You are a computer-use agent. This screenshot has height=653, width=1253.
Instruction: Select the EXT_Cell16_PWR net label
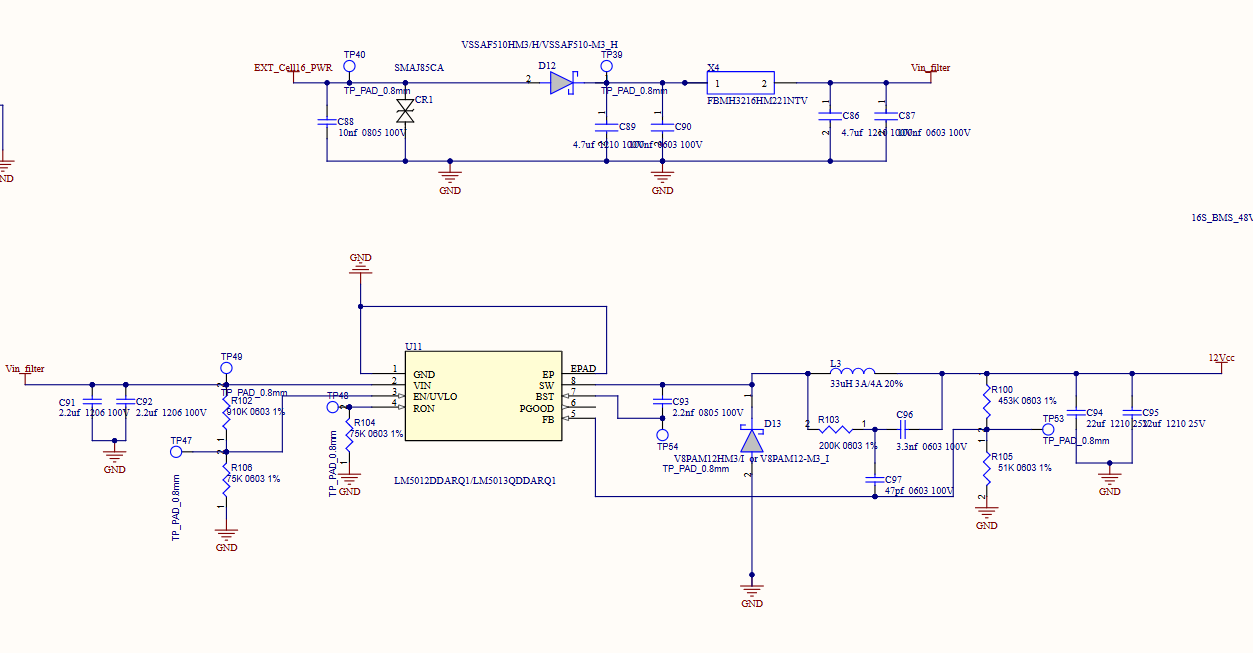click(292, 68)
